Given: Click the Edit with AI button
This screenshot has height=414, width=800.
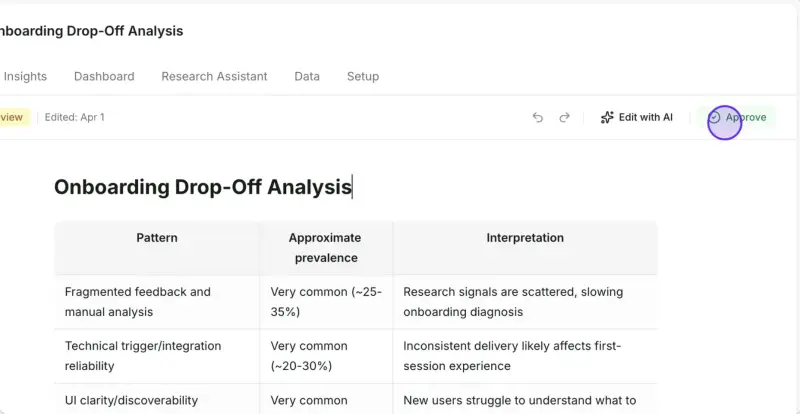Looking at the screenshot, I should click(x=637, y=117).
